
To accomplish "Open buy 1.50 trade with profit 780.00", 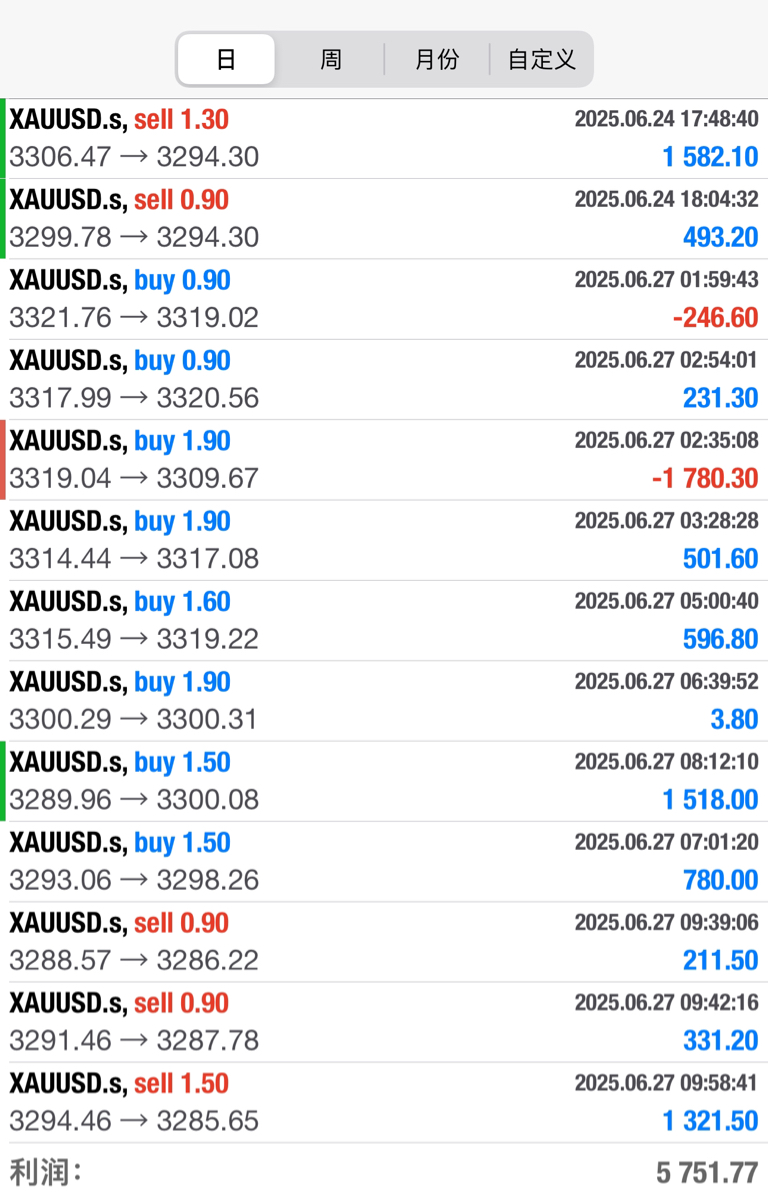I will (384, 862).
